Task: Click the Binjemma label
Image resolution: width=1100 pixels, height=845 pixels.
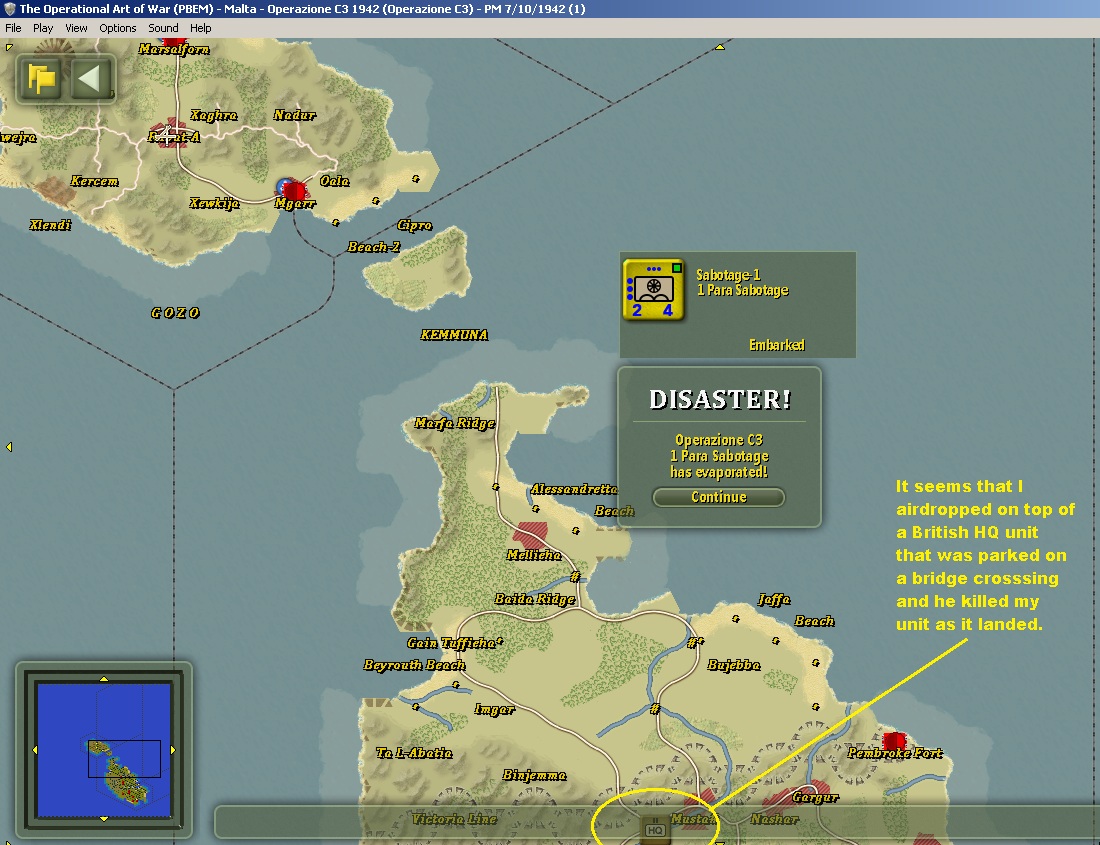Action: 535,776
